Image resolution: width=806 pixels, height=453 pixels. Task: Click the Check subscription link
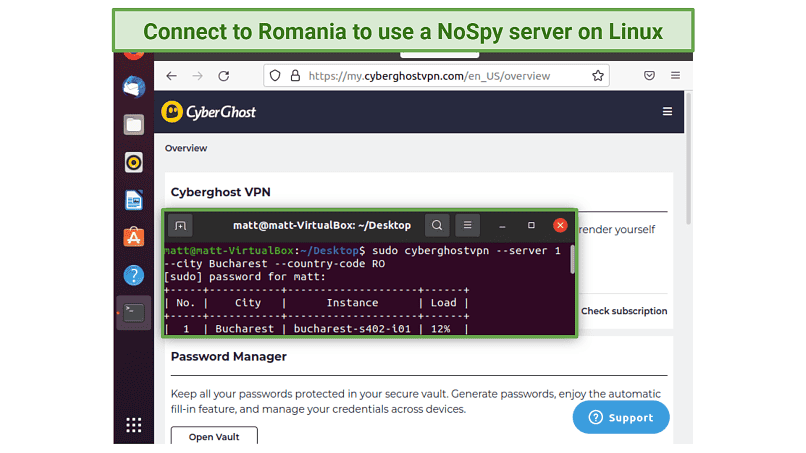pos(624,311)
